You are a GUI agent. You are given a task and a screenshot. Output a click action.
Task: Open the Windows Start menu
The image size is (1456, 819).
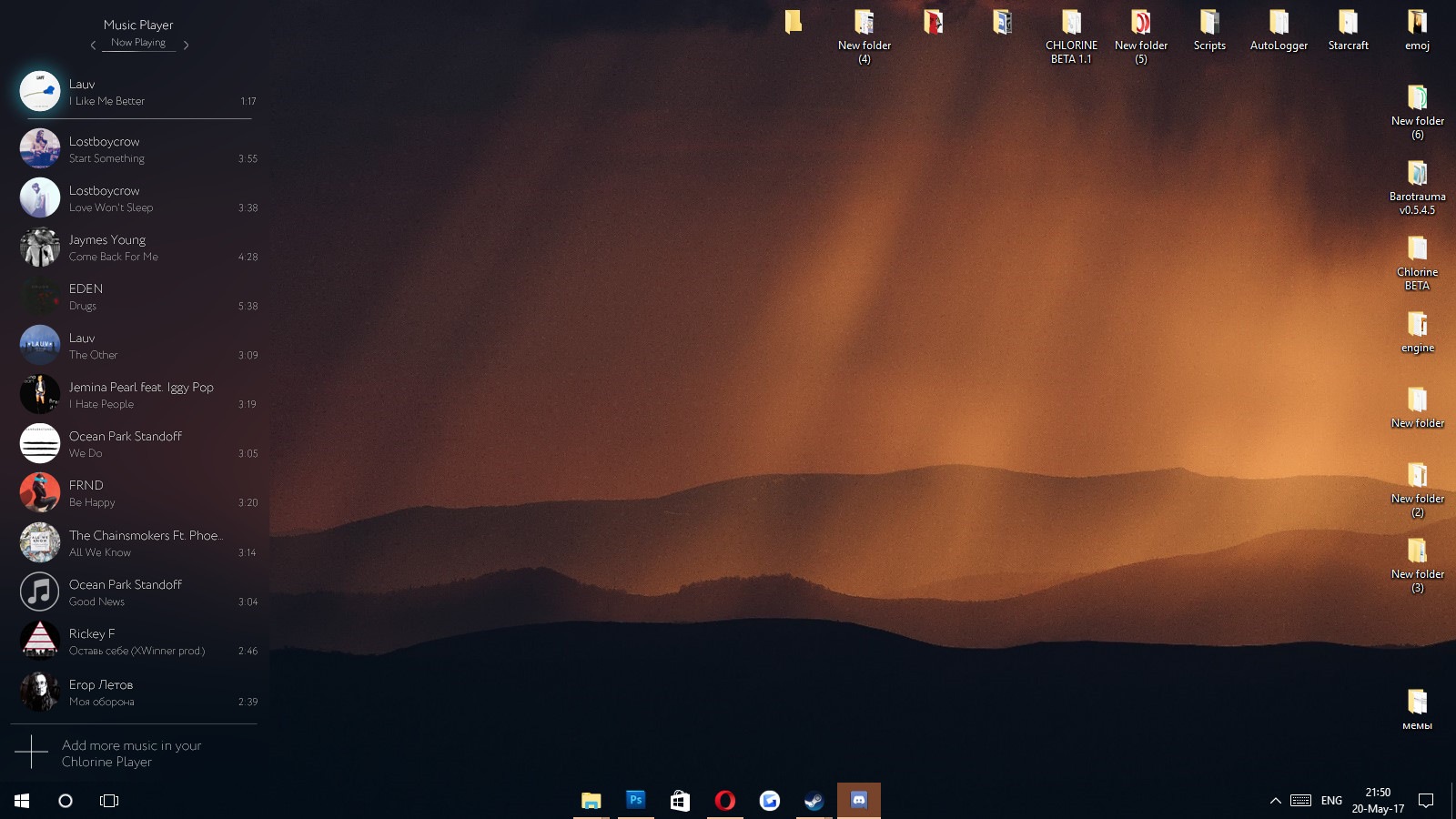(22, 801)
